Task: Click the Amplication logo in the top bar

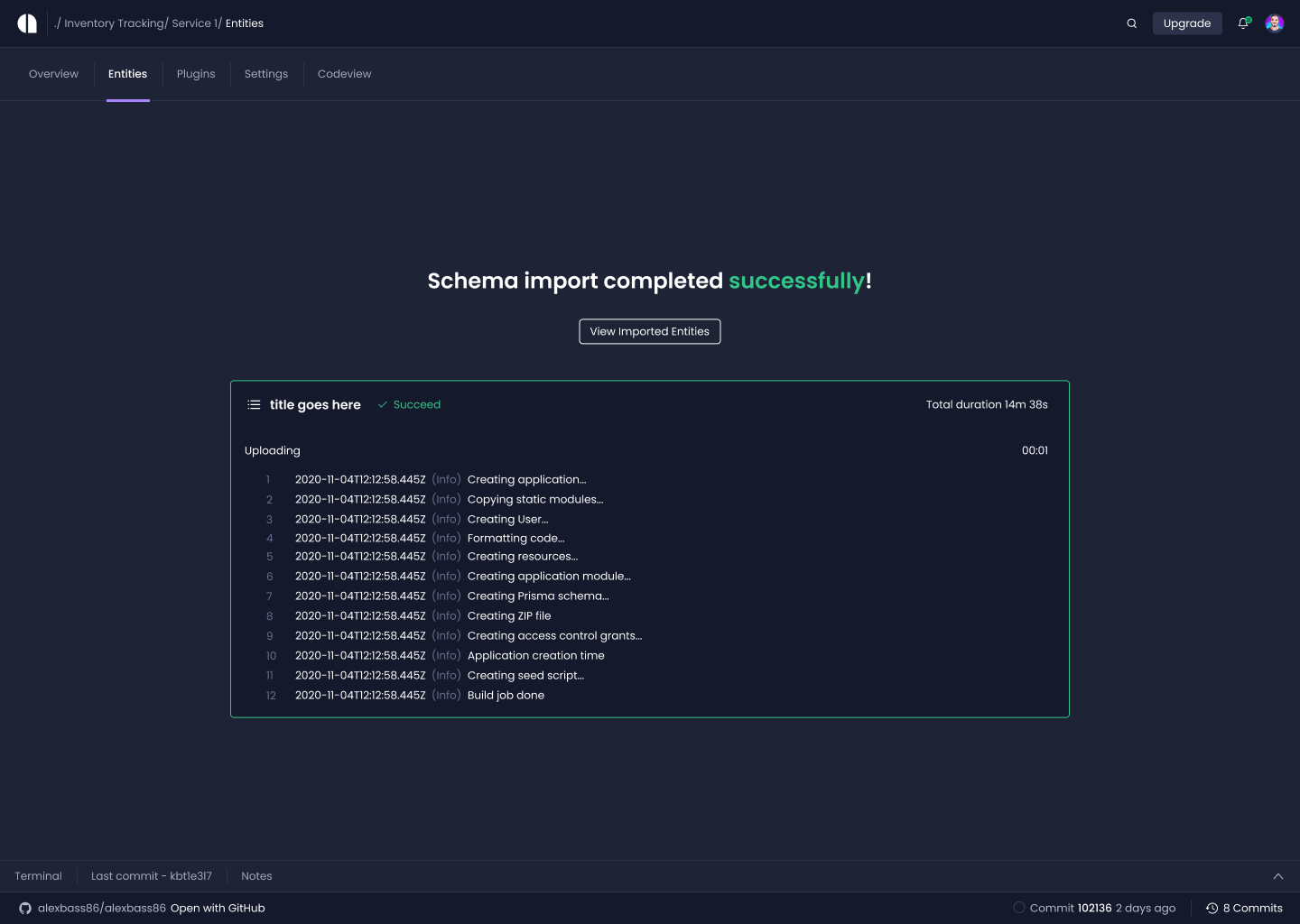Action: click(27, 23)
